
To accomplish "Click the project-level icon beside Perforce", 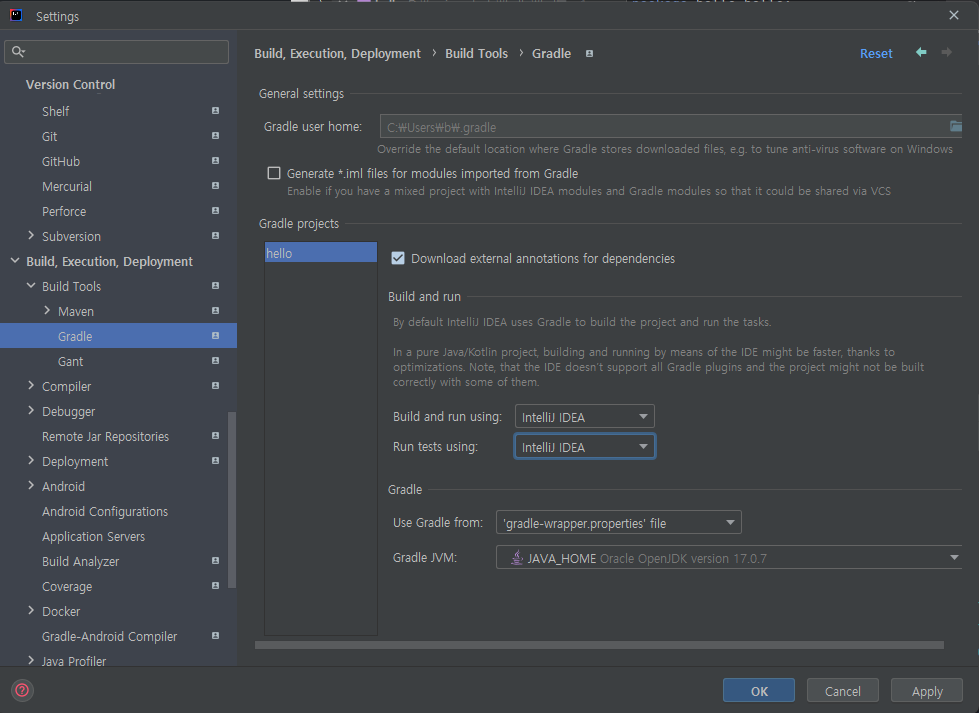I will (215, 210).
